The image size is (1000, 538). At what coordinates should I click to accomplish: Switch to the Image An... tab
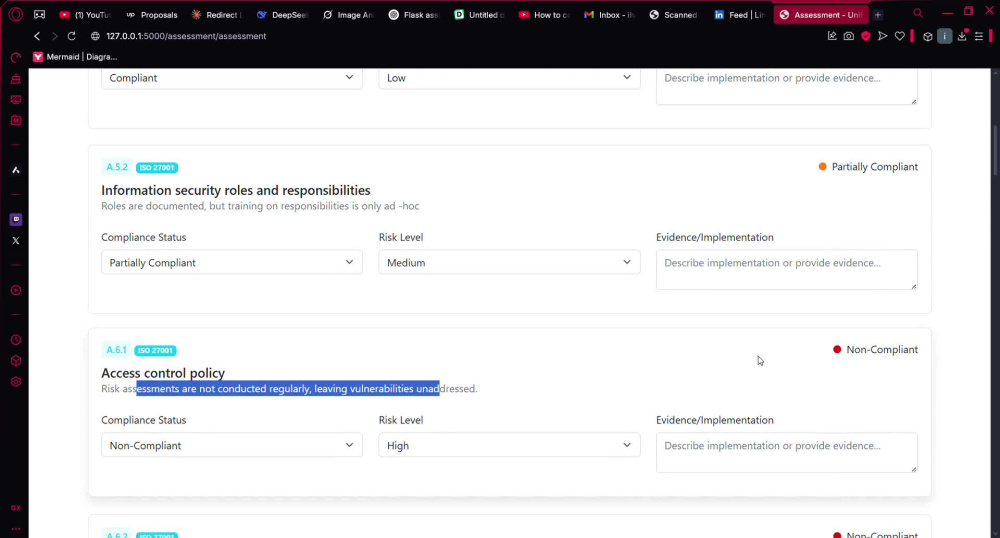pyautogui.click(x=348, y=15)
